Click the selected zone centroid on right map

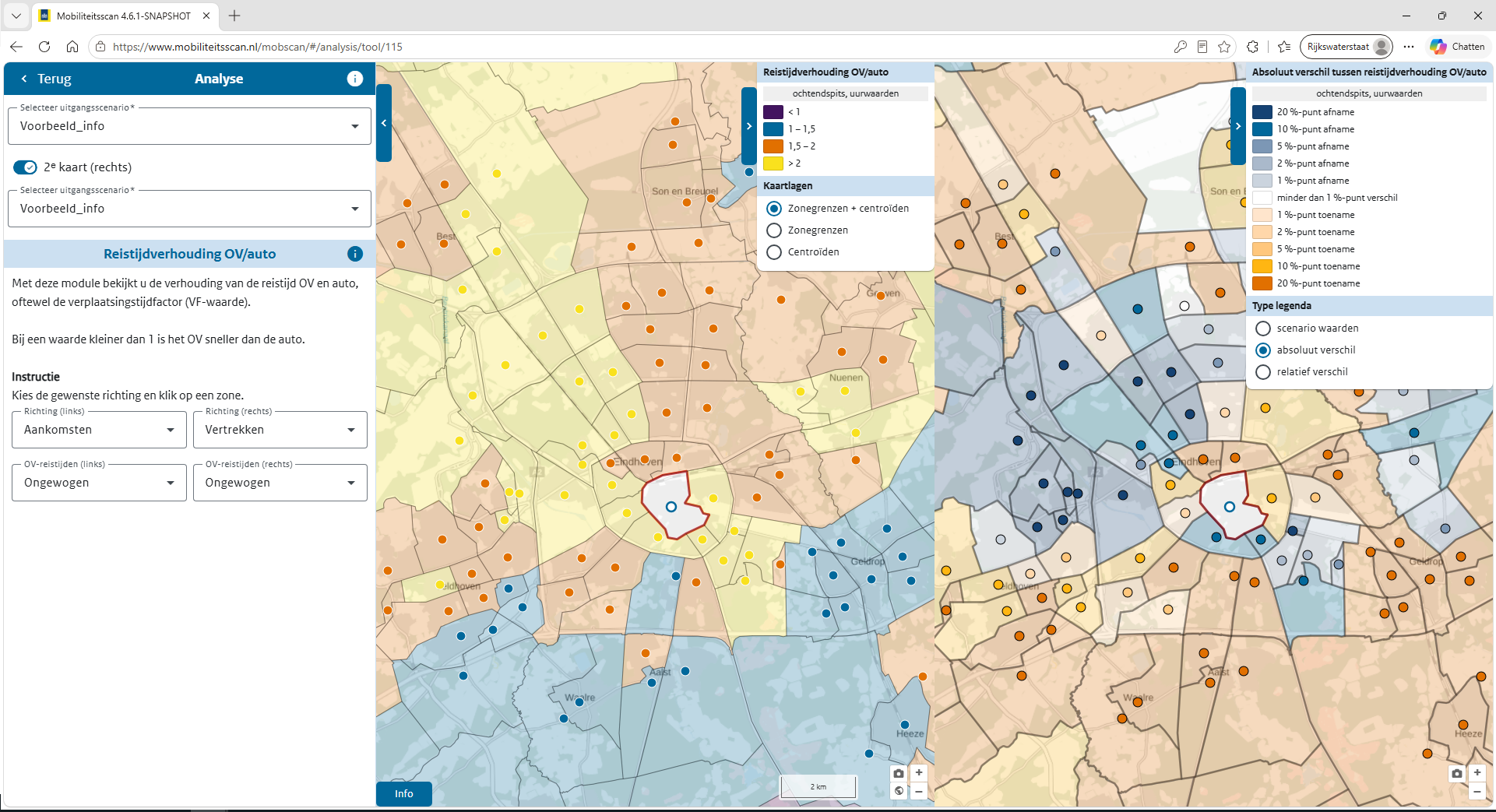1230,507
